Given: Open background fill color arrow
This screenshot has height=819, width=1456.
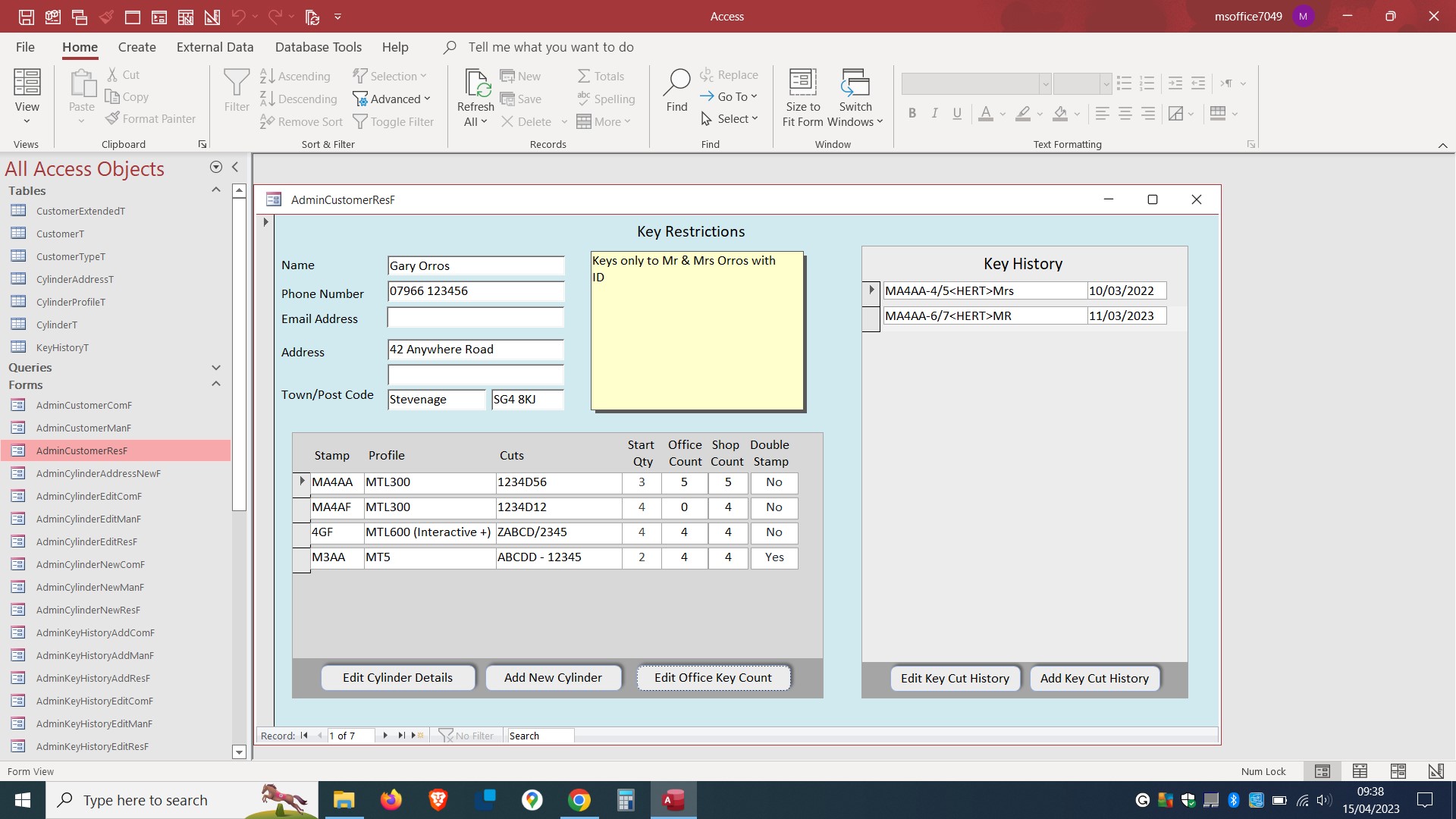Looking at the screenshot, I should click(x=1077, y=114).
